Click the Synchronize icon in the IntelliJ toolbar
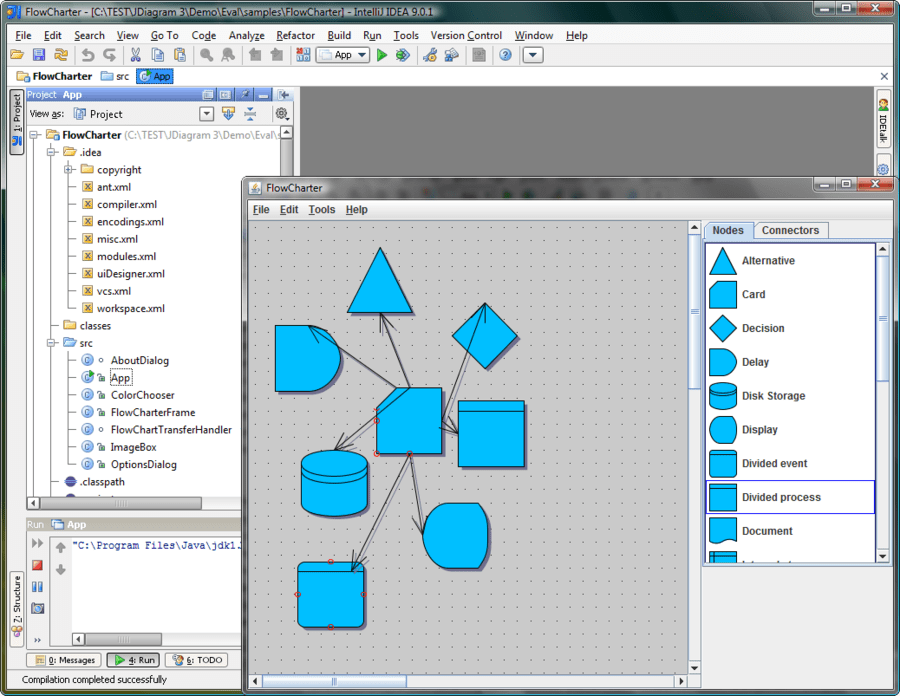Viewport: 900px width, 696px height. (61, 55)
